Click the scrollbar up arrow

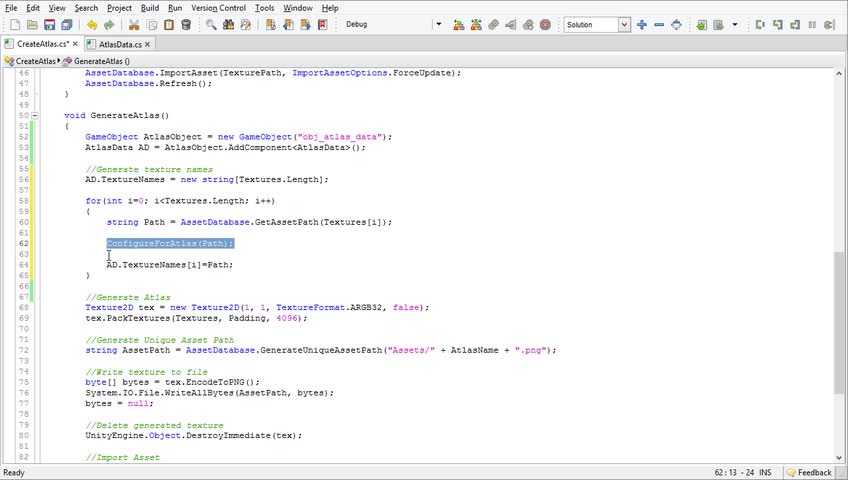click(x=839, y=74)
